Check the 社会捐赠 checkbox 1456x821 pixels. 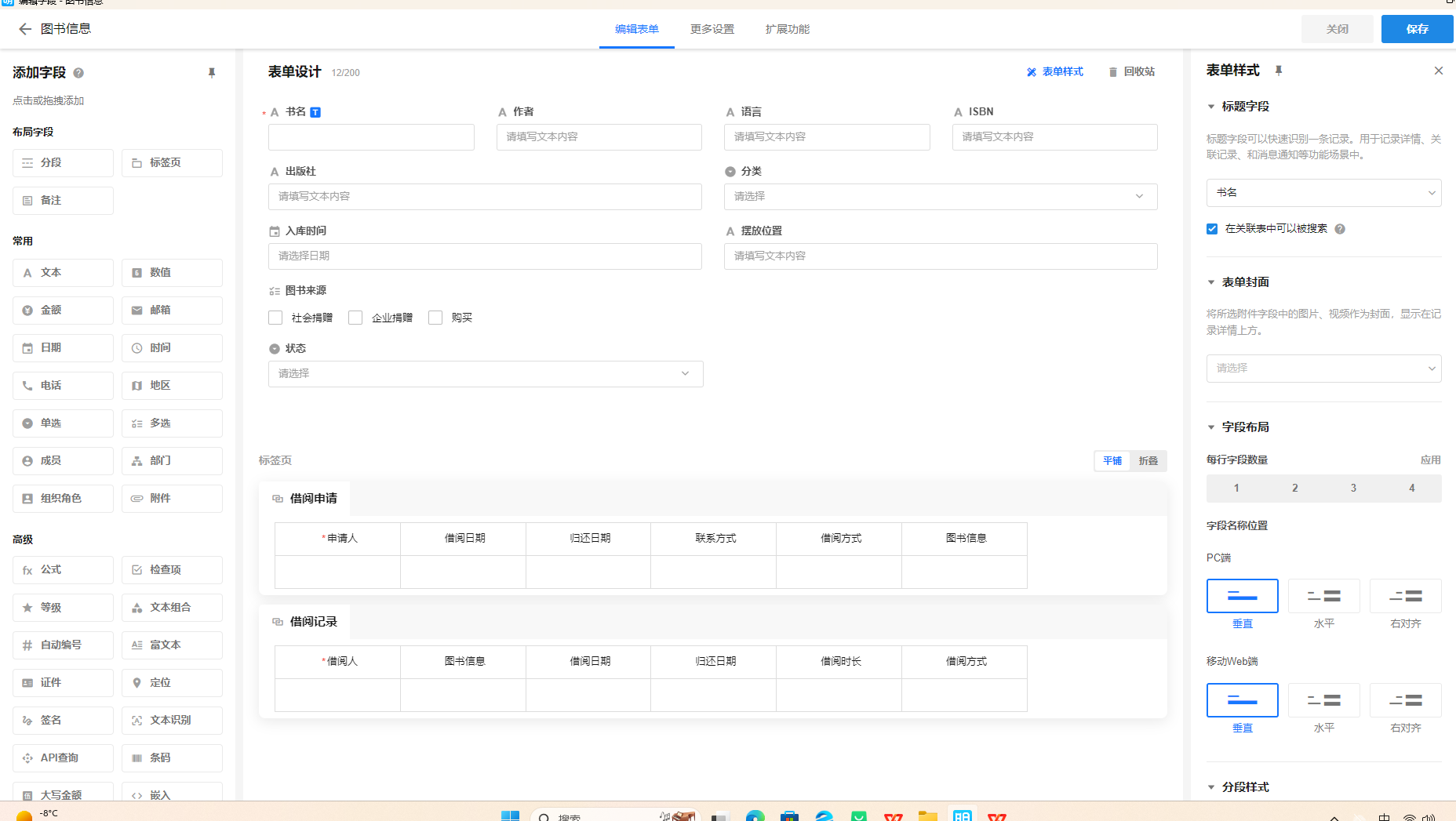click(x=275, y=317)
